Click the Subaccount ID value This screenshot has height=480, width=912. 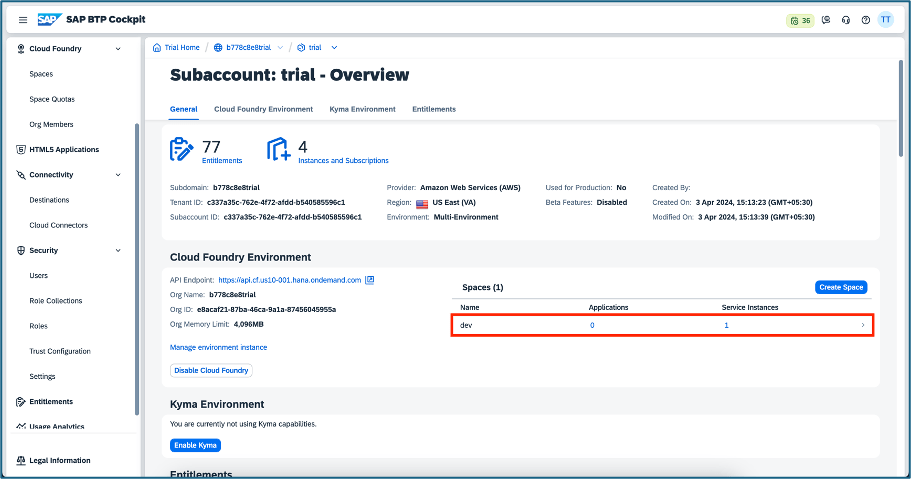click(293, 217)
